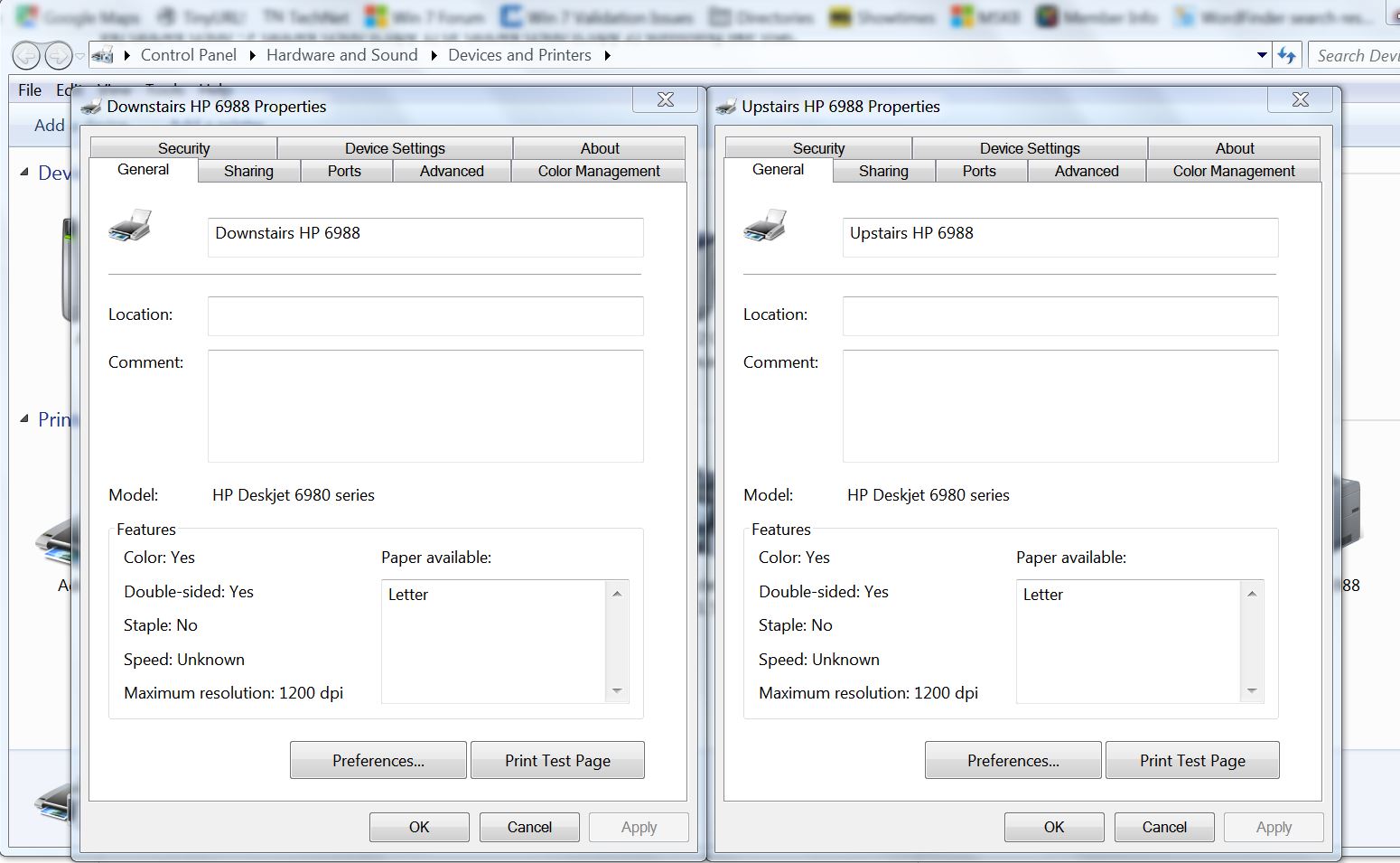1400x863 pixels.
Task: Open the About tab in Downstairs HP 6988 Properties
Action: click(x=600, y=148)
